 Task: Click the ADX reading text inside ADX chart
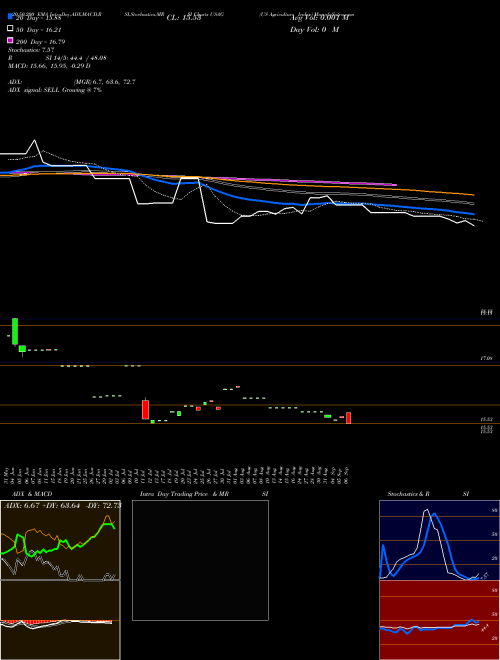coord(62,505)
